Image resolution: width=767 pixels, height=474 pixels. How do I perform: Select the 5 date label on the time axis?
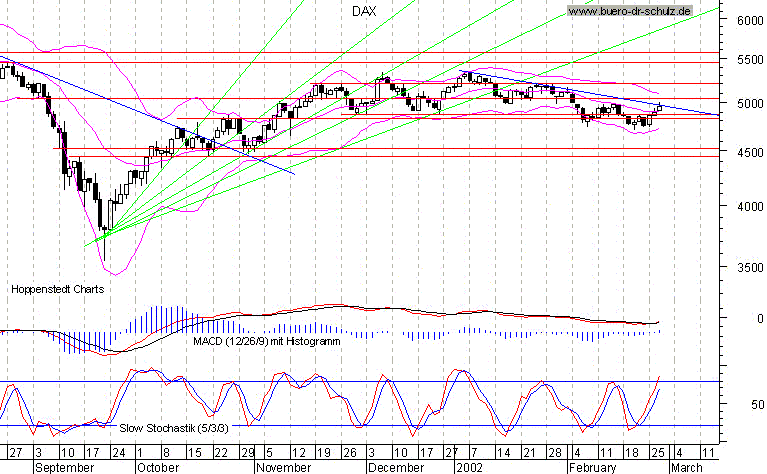click(270, 452)
